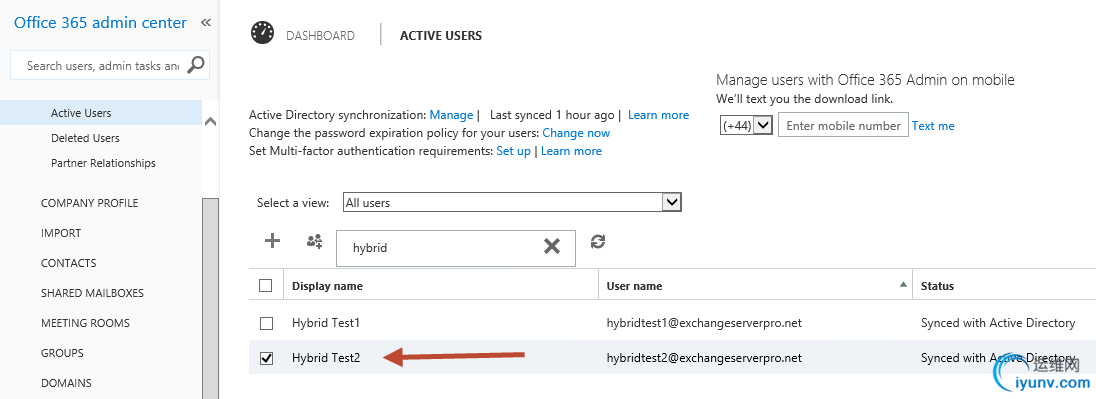Click the search magnifier icon
The width and height of the screenshot is (1096, 399).
tap(196, 64)
